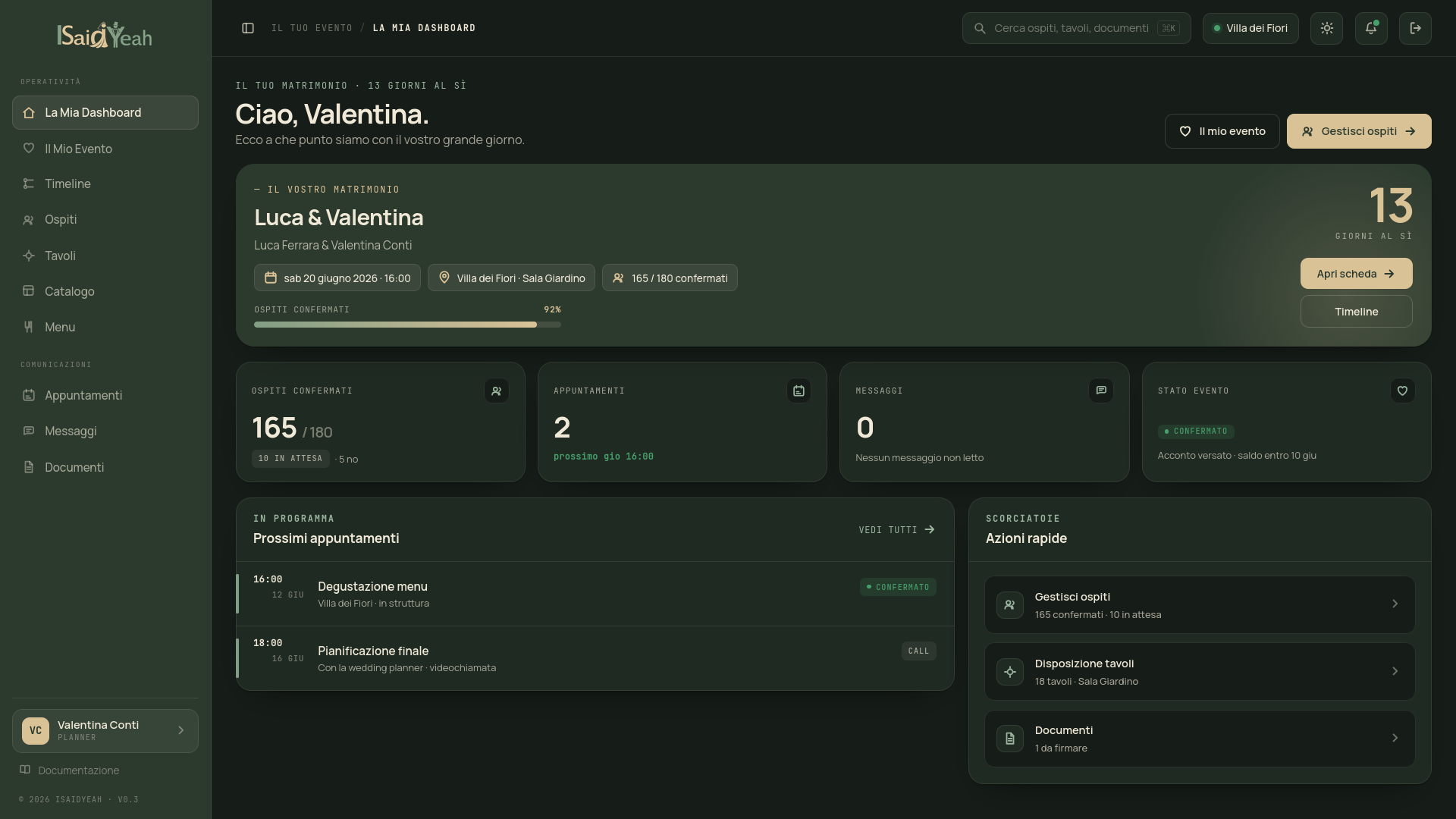Click the Menu cutlery icon in sidebar
Image resolution: width=1456 pixels, height=819 pixels.
pyautogui.click(x=29, y=327)
